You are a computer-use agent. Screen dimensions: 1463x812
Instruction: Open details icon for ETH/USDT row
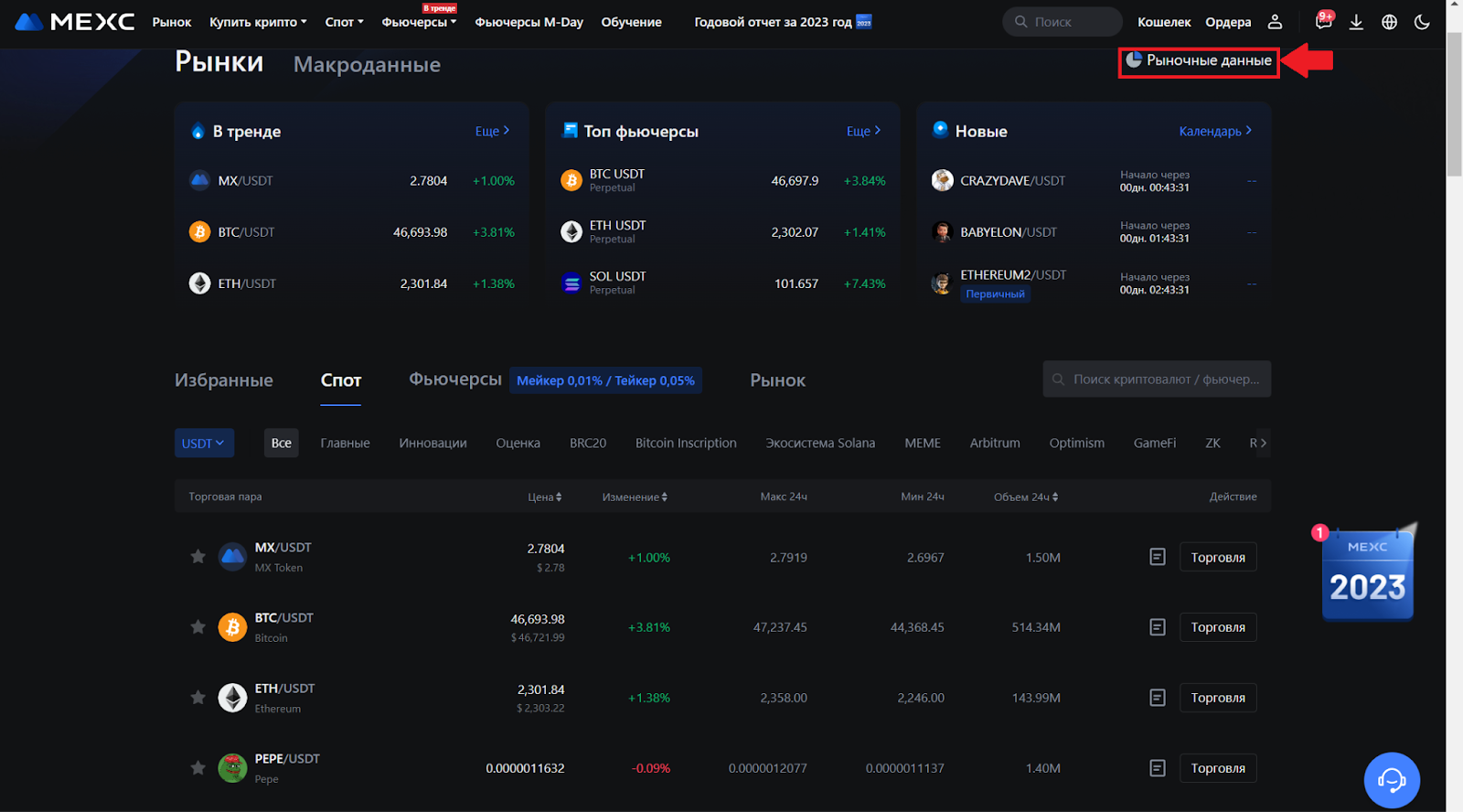point(1158,698)
